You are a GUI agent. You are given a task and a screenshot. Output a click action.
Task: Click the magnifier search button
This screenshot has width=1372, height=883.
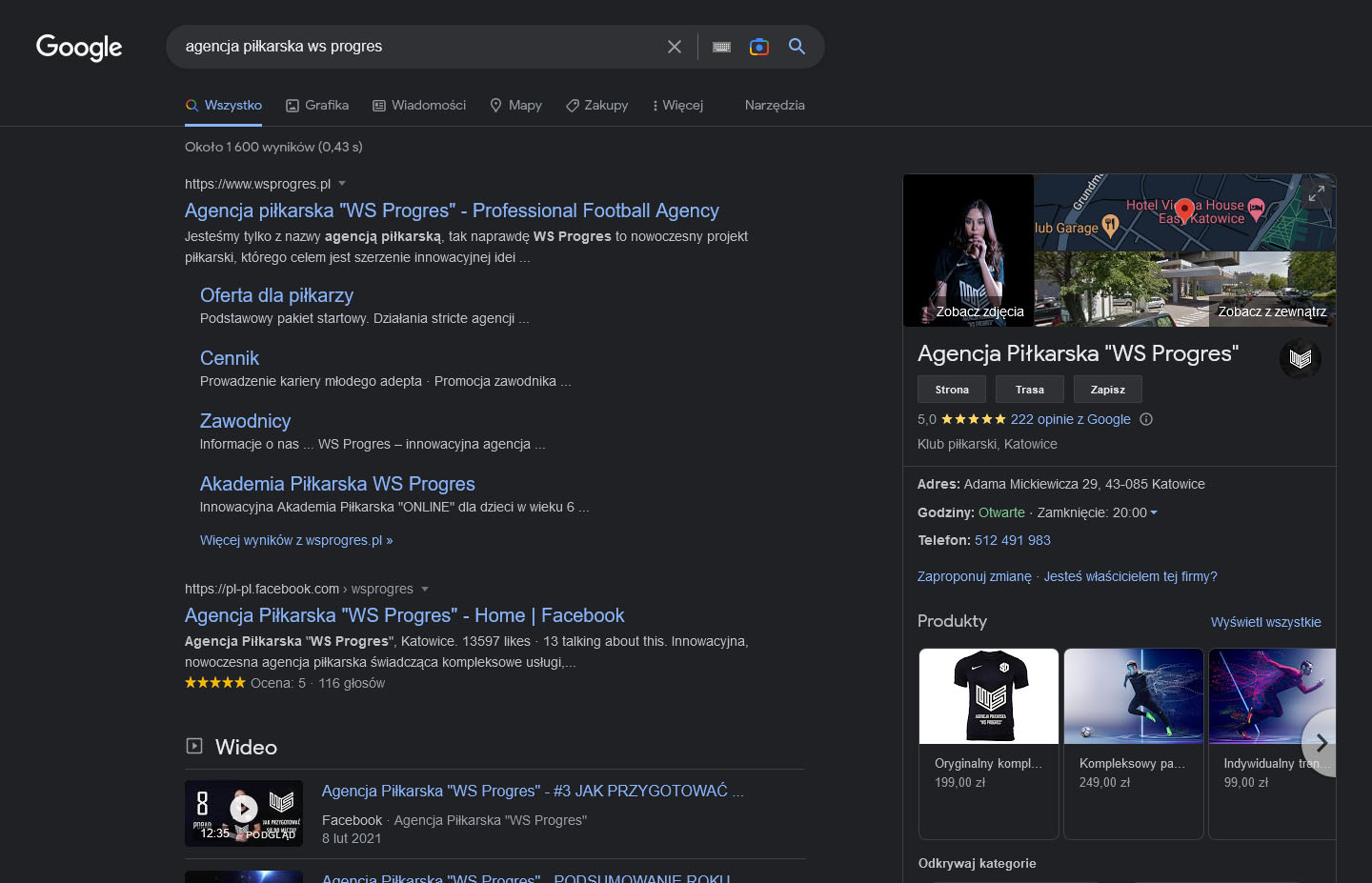click(797, 47)
